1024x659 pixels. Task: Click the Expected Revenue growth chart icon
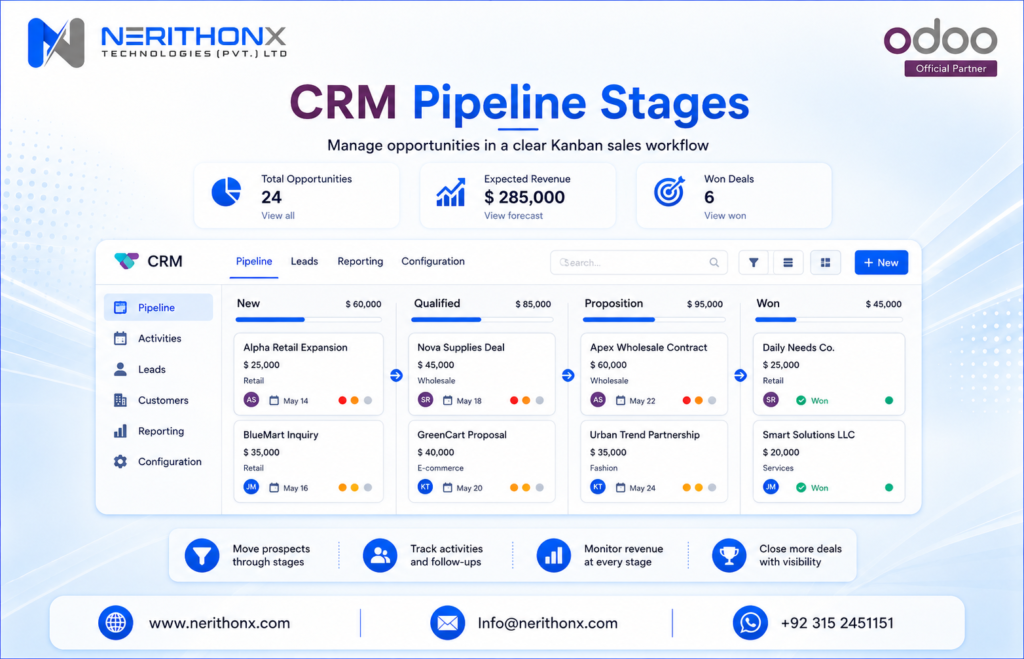(451, 192)
